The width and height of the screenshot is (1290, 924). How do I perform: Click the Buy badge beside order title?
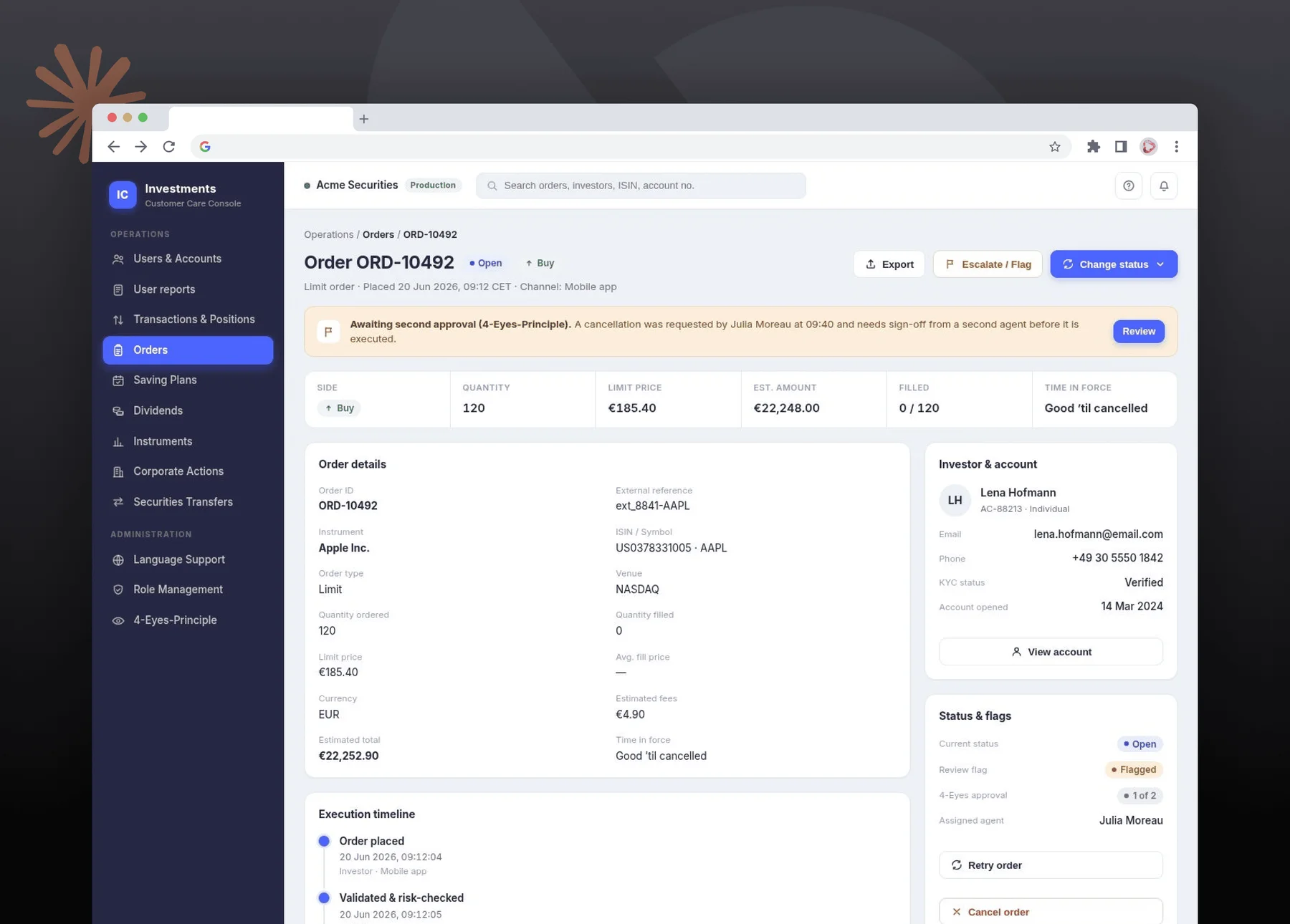click(x=540, y=264)
